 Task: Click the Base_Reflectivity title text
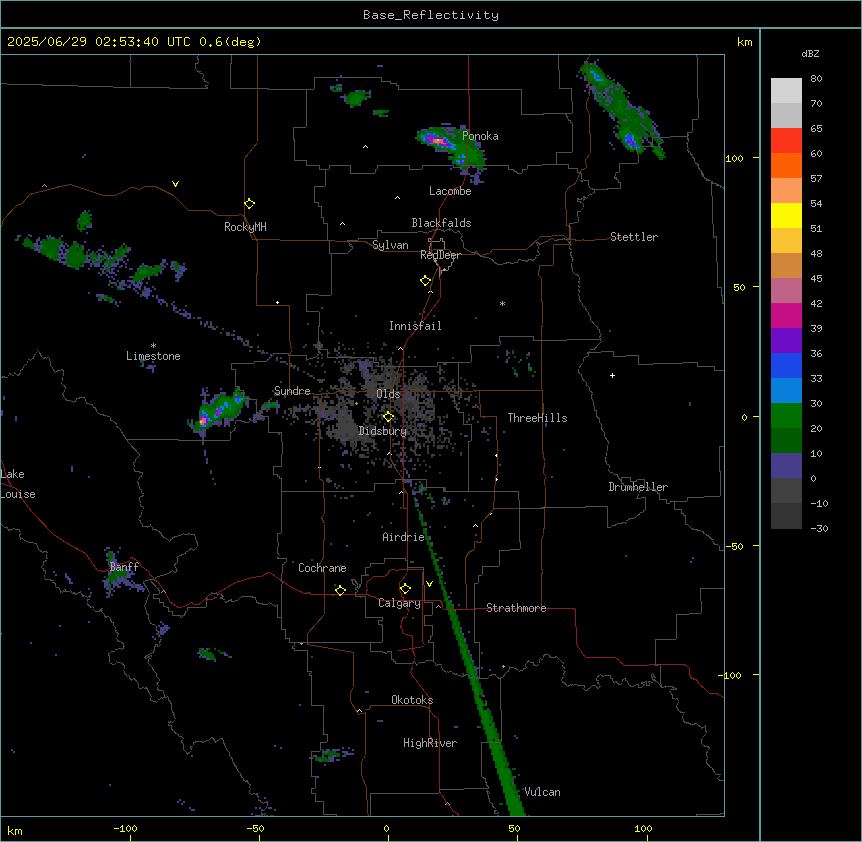[x=431, y=15]
